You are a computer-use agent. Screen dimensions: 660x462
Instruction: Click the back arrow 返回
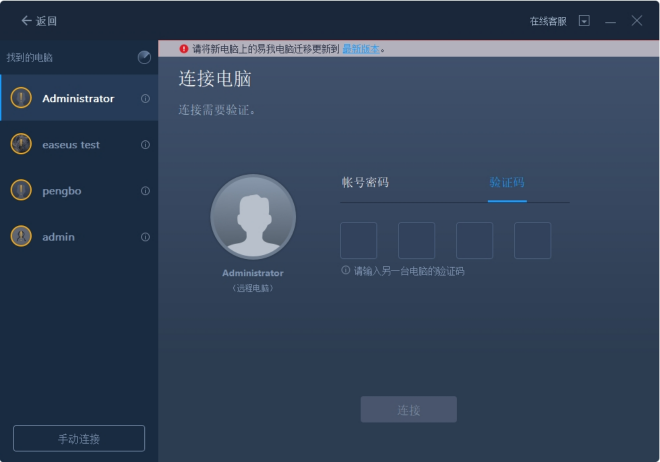pos(38,21)
